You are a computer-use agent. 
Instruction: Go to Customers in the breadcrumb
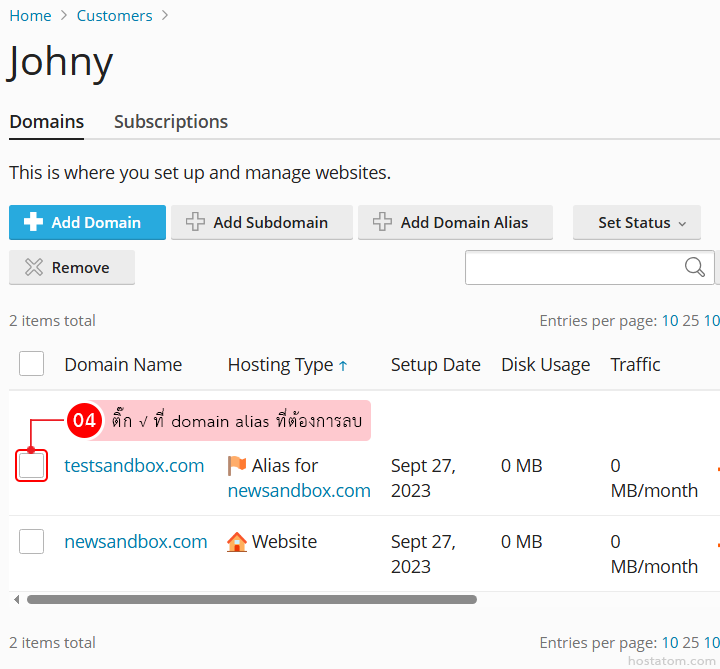click(x=114, y=16)
